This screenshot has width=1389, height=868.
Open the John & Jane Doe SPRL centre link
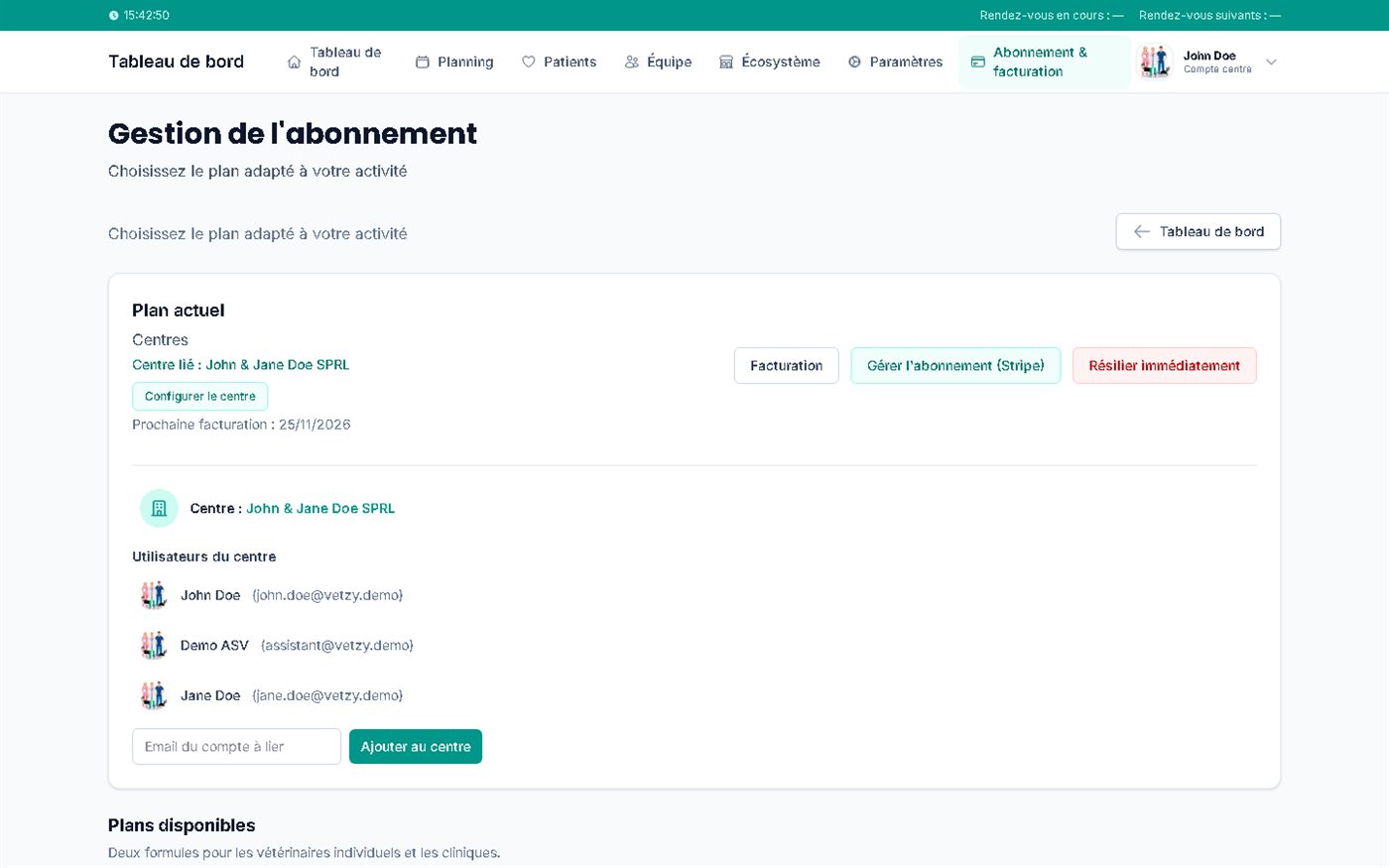[320, 508]
